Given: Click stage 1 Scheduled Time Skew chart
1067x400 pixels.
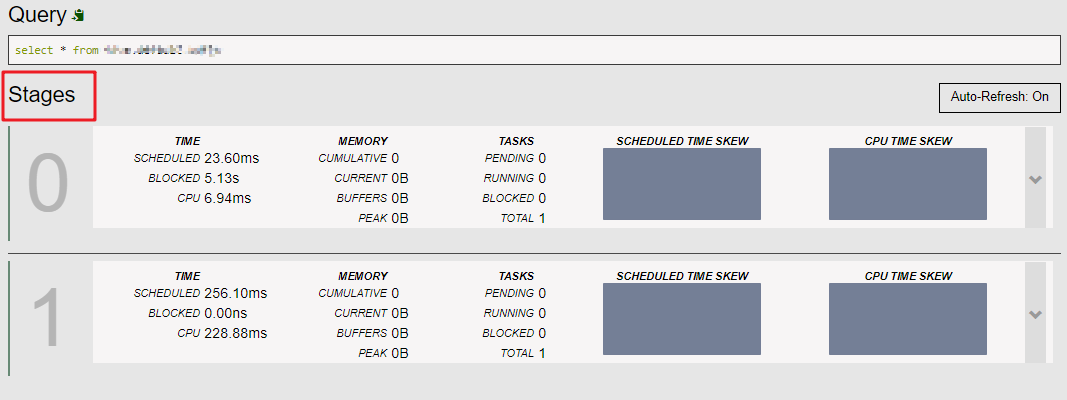Looking at the screenshot, I should (x=682, y=319).
